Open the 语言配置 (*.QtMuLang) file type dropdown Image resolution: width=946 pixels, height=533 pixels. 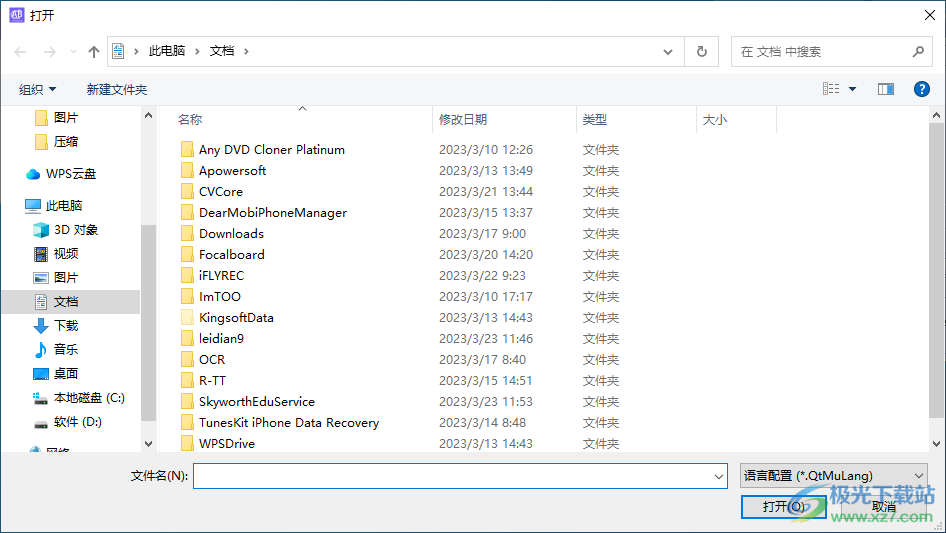coord(834,476)
